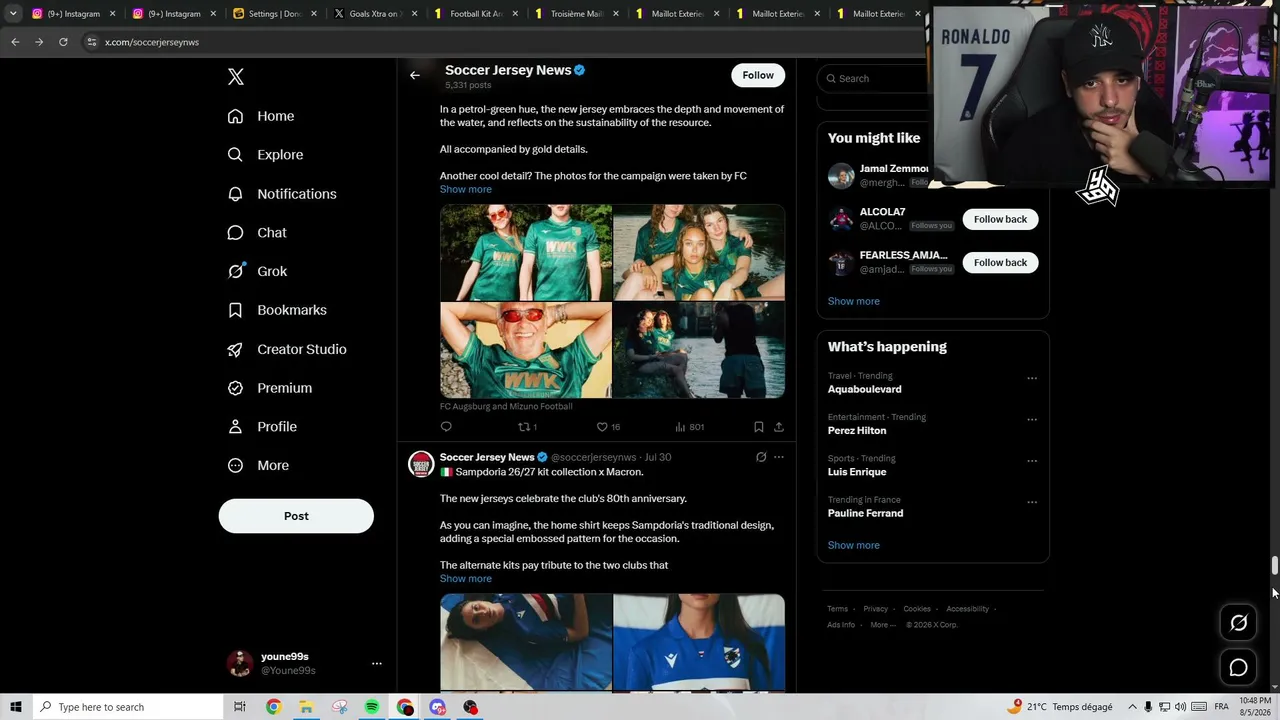Image resolution: width=1280 pixels, height=720 pixels.
Task: Follow back FEARLESS_AMJA...
Action: tap(1000, 262)
